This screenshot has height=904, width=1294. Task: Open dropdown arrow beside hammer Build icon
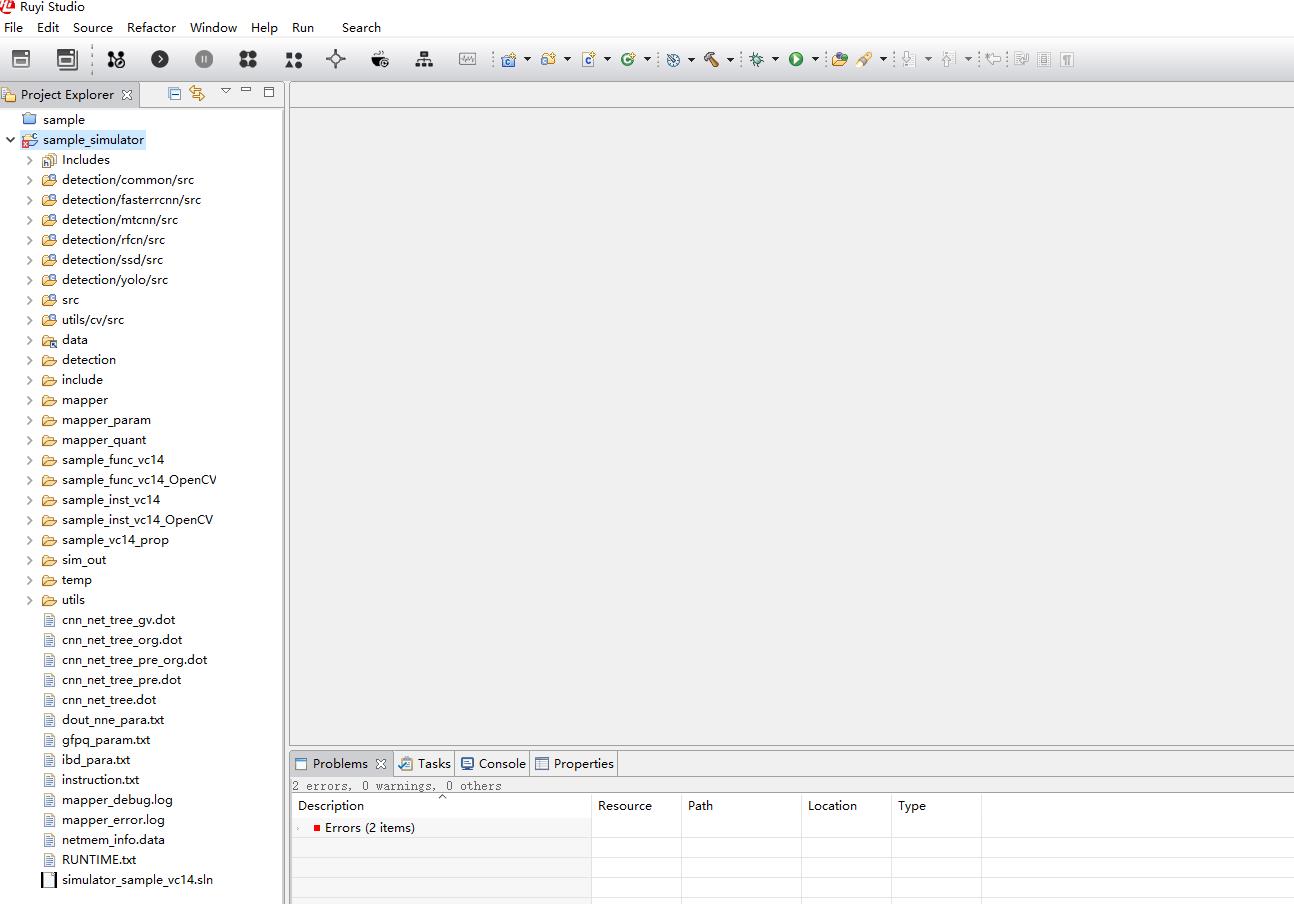point(730,60)
